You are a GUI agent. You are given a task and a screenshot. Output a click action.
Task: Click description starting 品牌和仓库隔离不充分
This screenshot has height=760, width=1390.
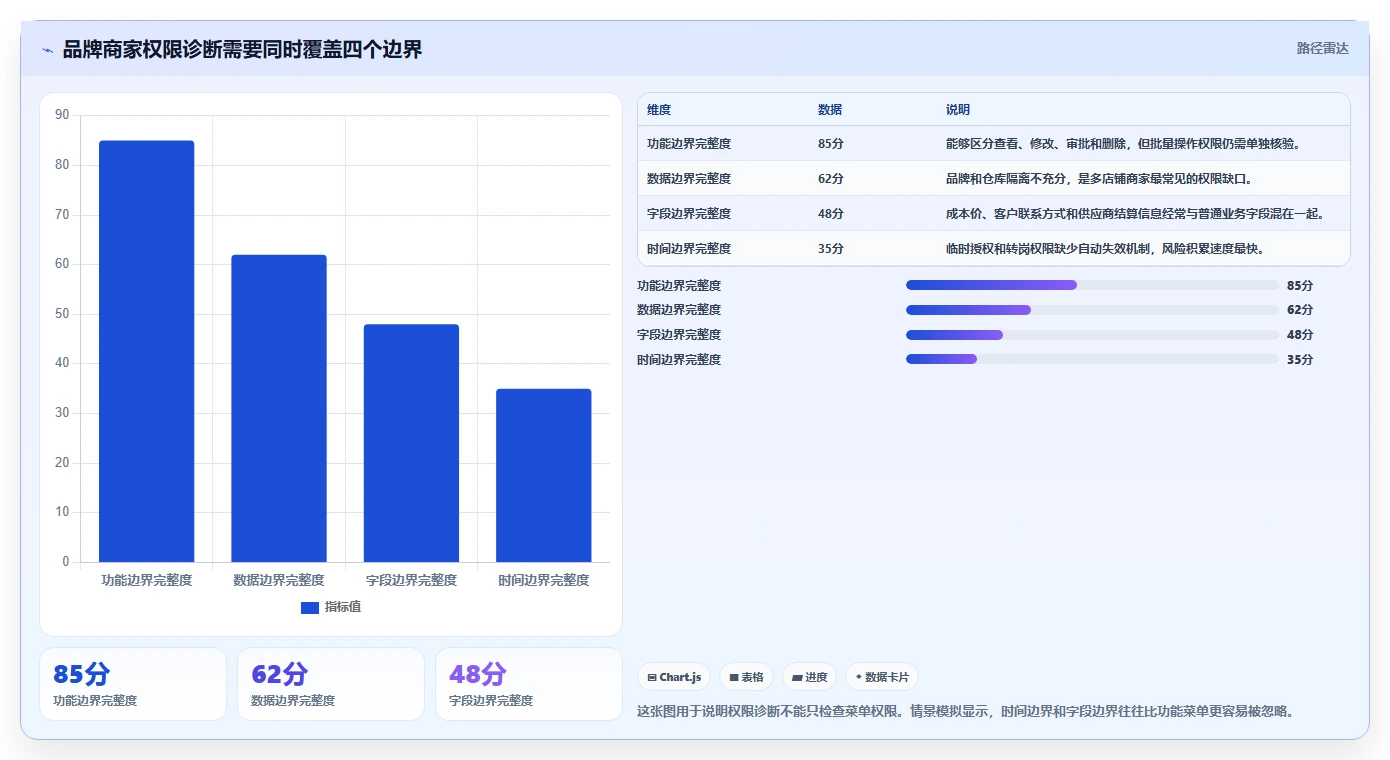pos(1099,179)
